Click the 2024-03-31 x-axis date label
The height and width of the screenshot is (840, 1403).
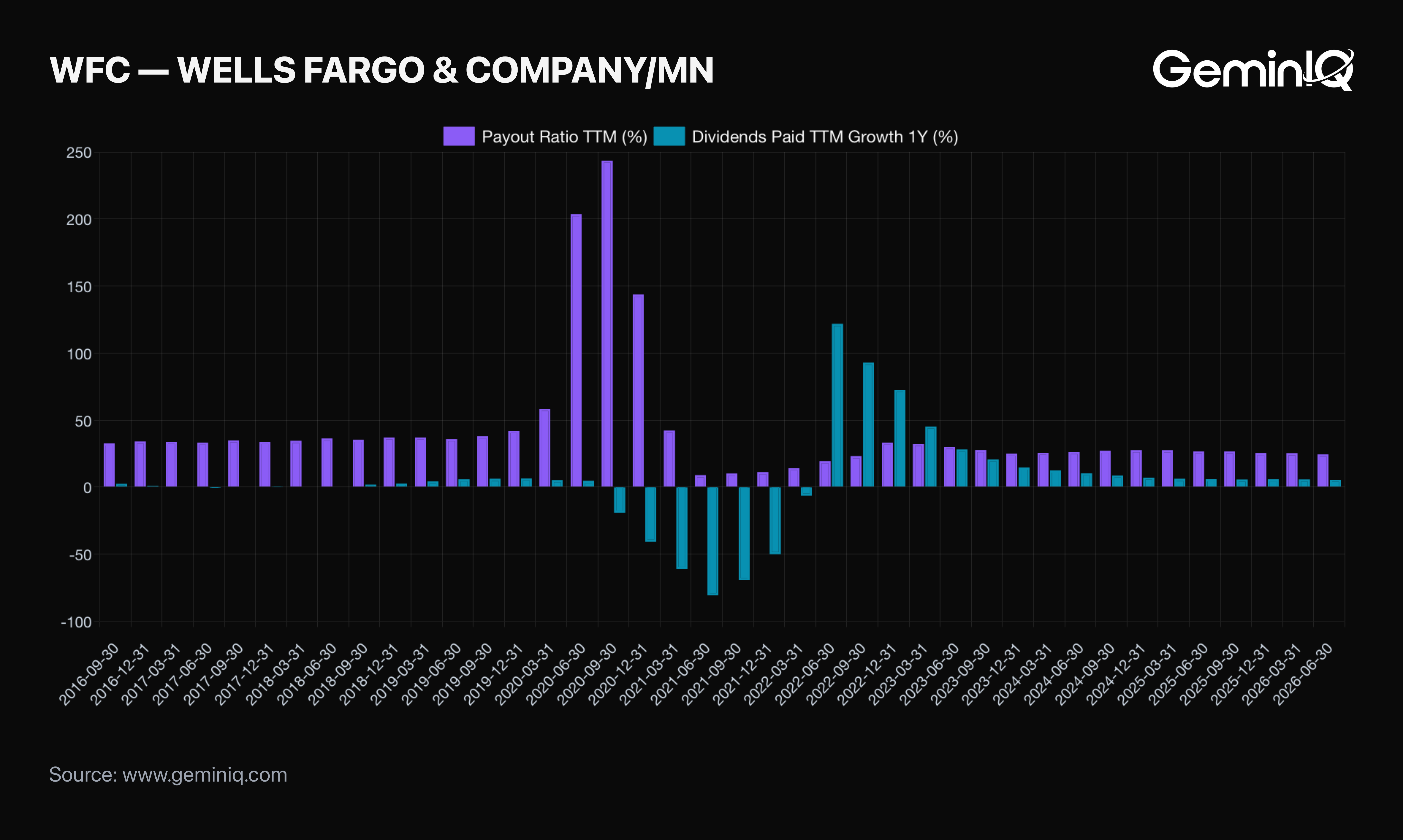[x=1023, y=675]
